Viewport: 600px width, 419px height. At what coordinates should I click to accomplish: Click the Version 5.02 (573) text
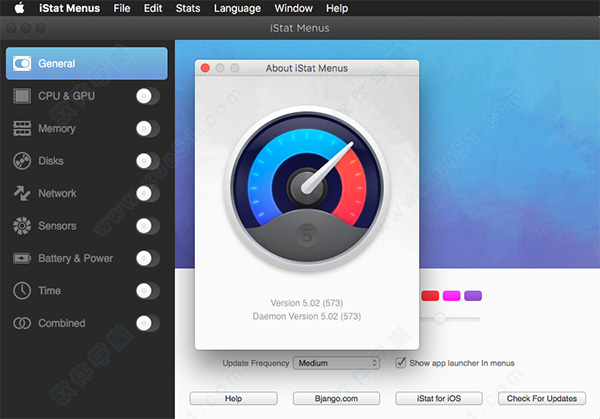click(307, 303)
